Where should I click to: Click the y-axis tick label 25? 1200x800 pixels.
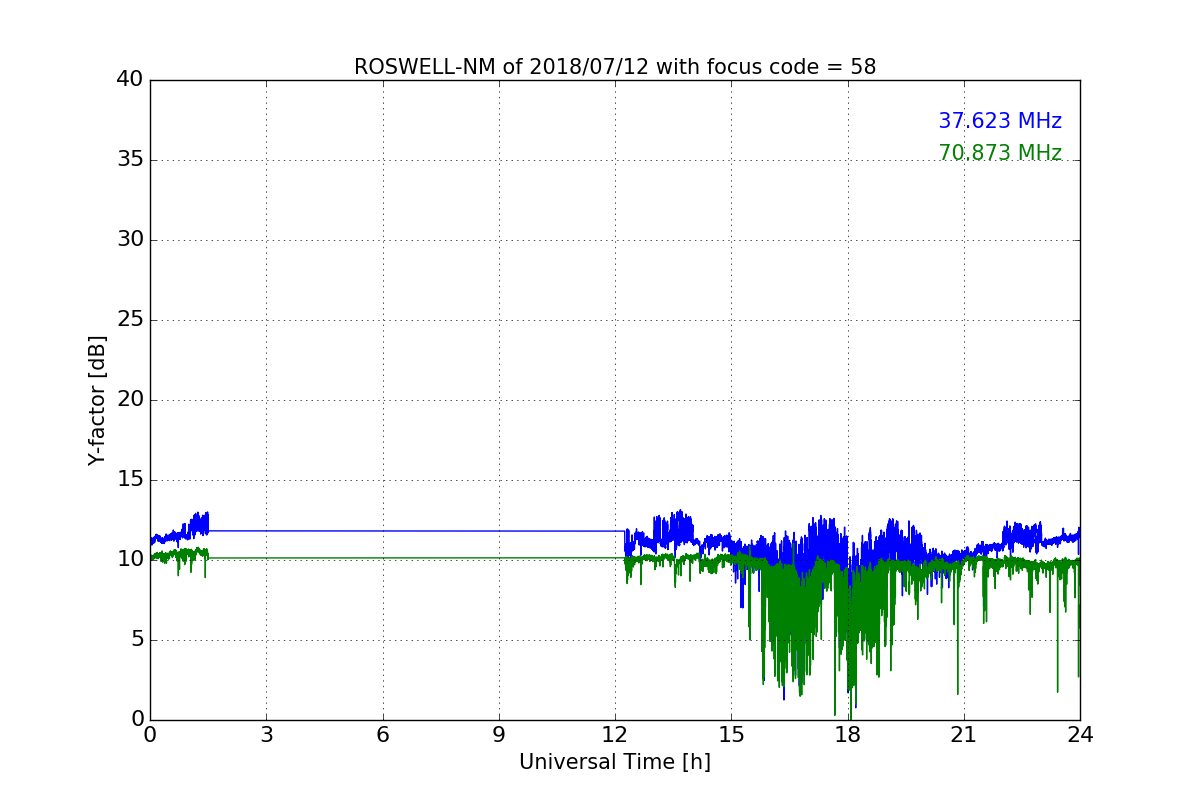[130, 319]
